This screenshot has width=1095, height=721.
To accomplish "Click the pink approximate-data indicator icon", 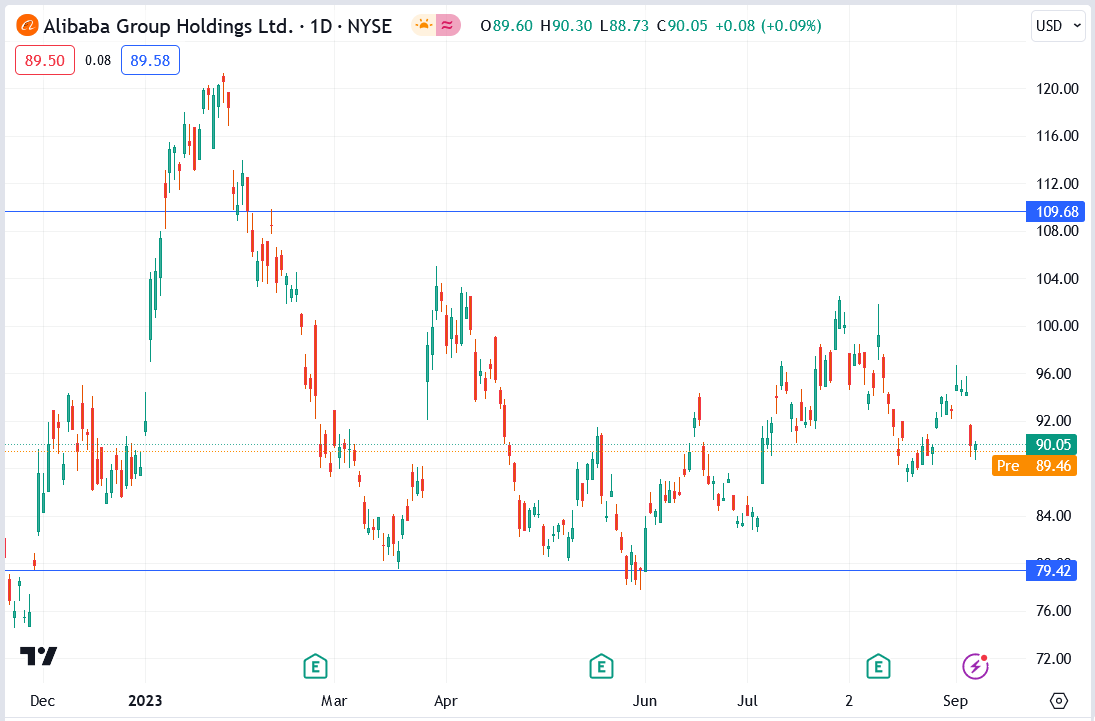I will (448, 26).
